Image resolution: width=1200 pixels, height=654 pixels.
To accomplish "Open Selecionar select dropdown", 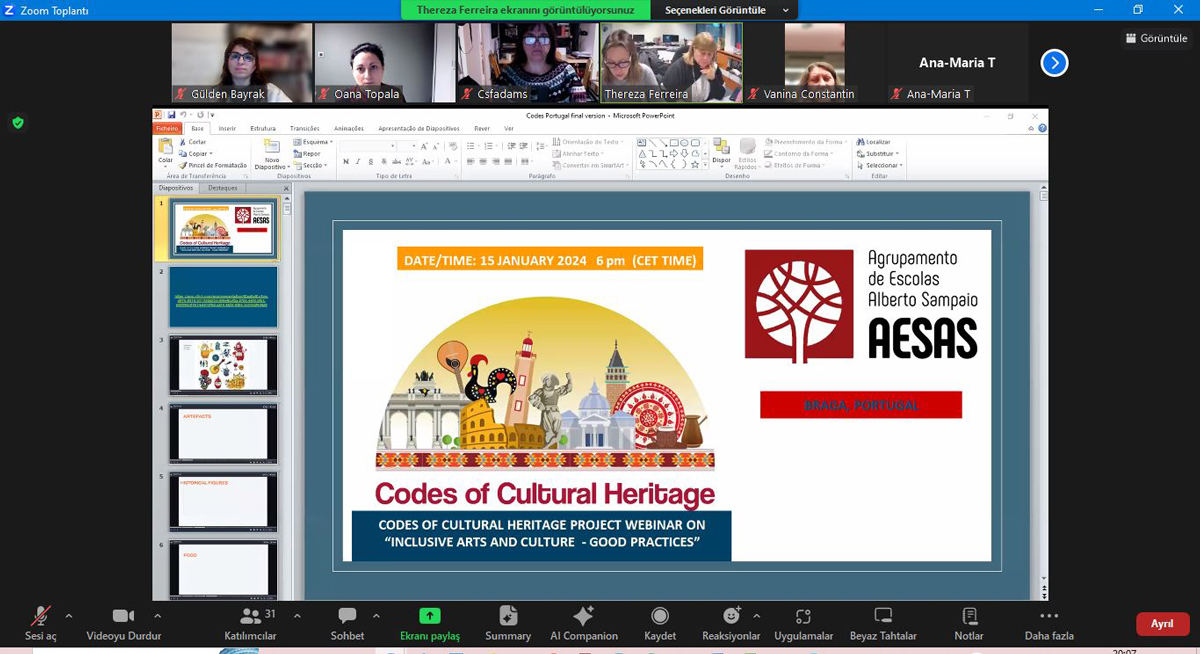I will point(879,165).
